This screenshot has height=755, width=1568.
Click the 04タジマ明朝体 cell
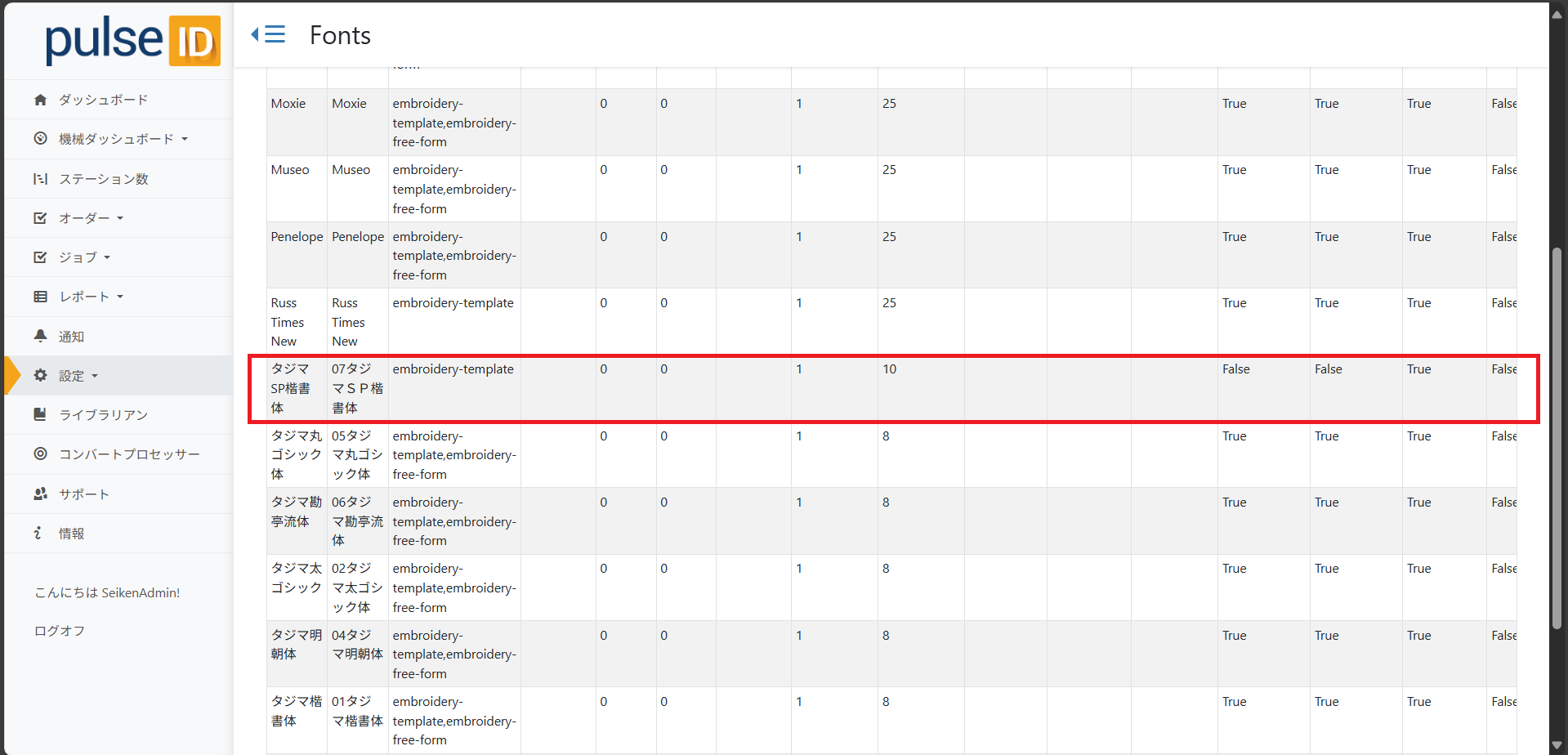[x=358, y=654]
